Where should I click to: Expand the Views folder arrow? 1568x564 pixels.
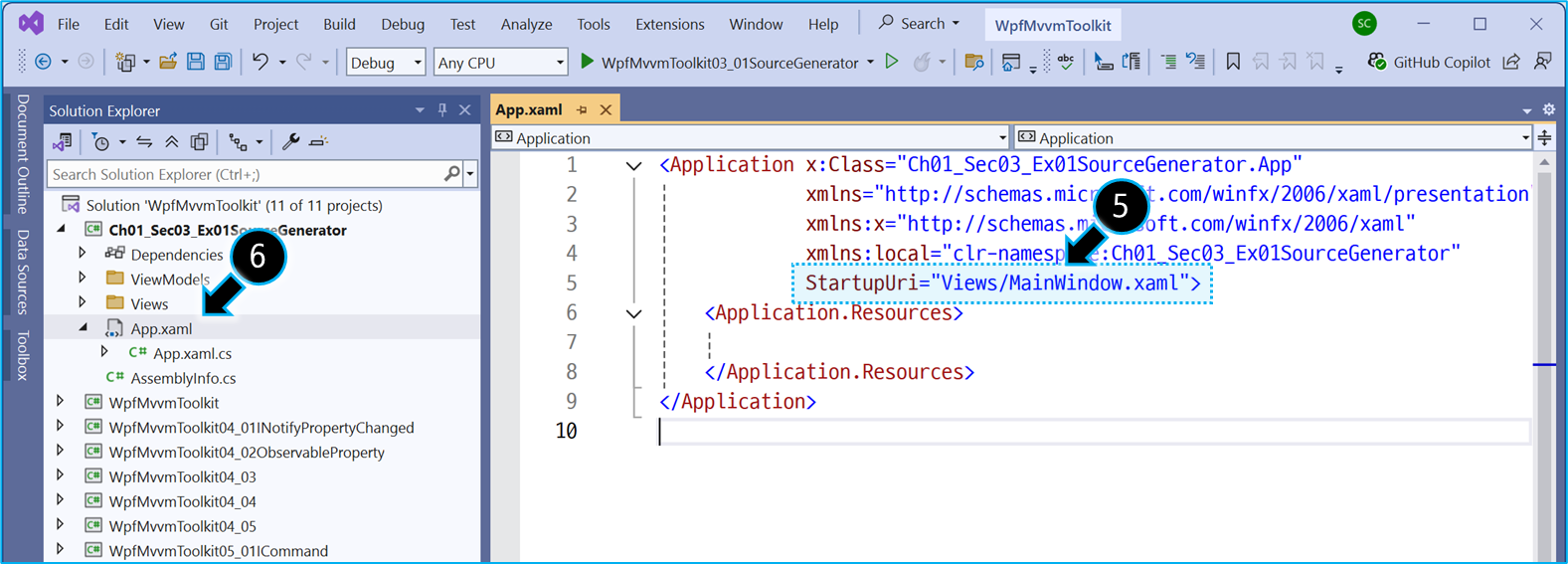click(x=83, y=302)
